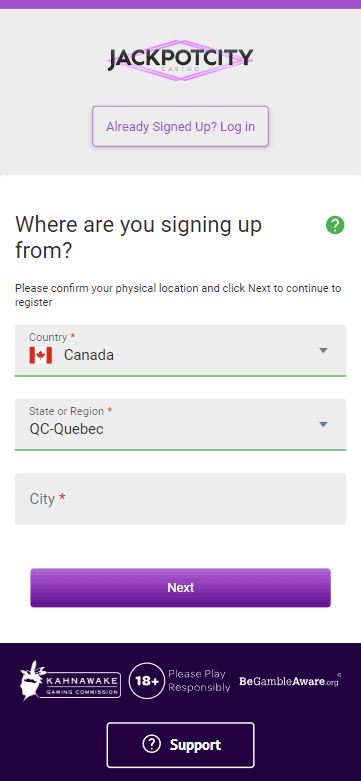Click the confirm physical location instruction text
Image resolution: width=361 pixels, height=781 pixels.
178,295
